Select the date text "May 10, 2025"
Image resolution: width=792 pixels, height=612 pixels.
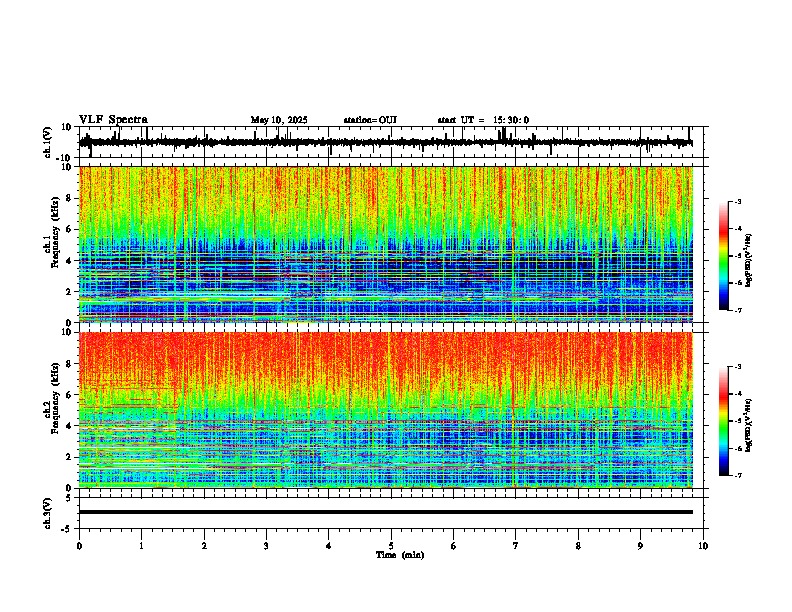279,120
